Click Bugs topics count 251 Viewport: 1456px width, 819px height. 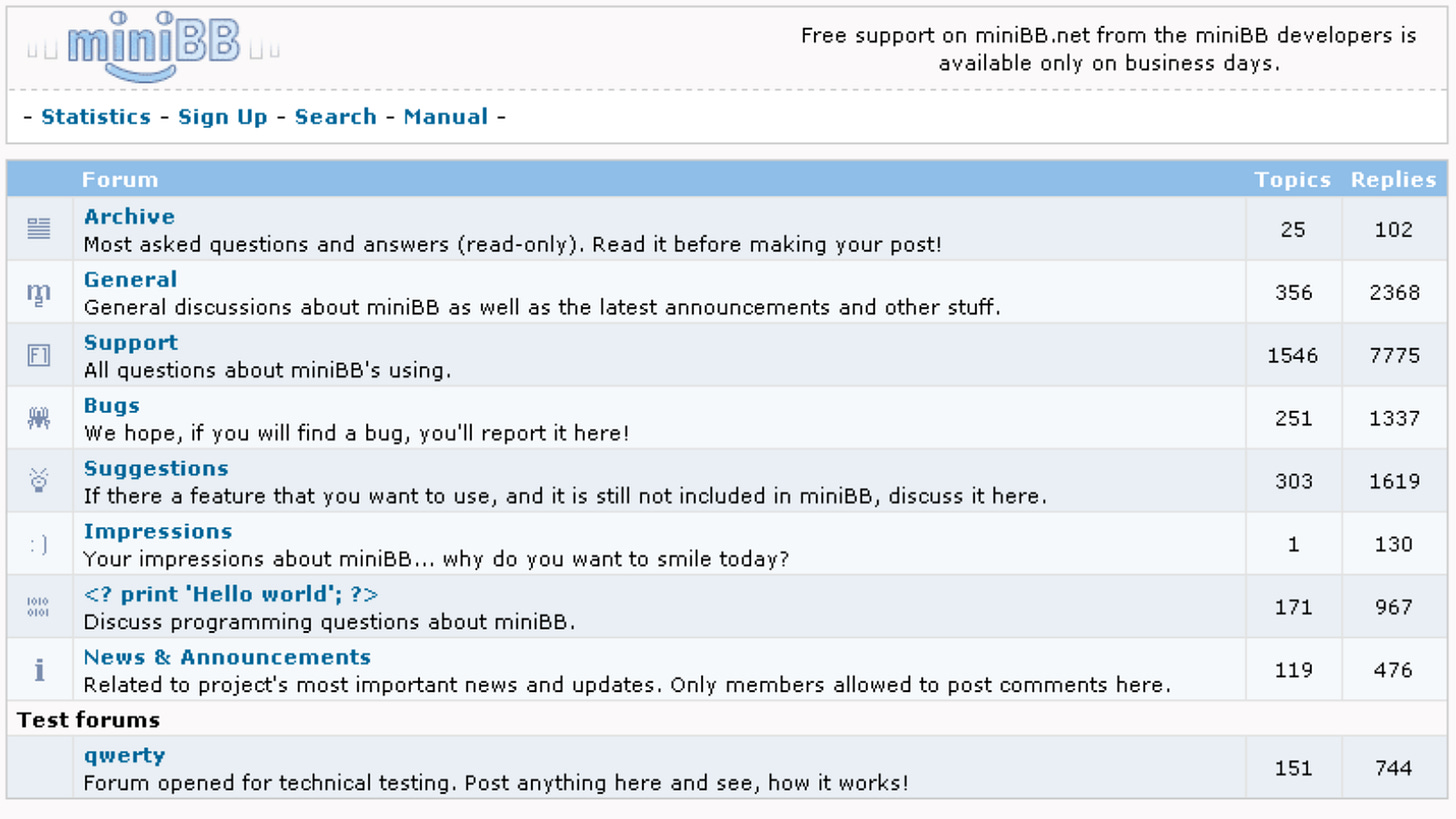pos(1293,418)
